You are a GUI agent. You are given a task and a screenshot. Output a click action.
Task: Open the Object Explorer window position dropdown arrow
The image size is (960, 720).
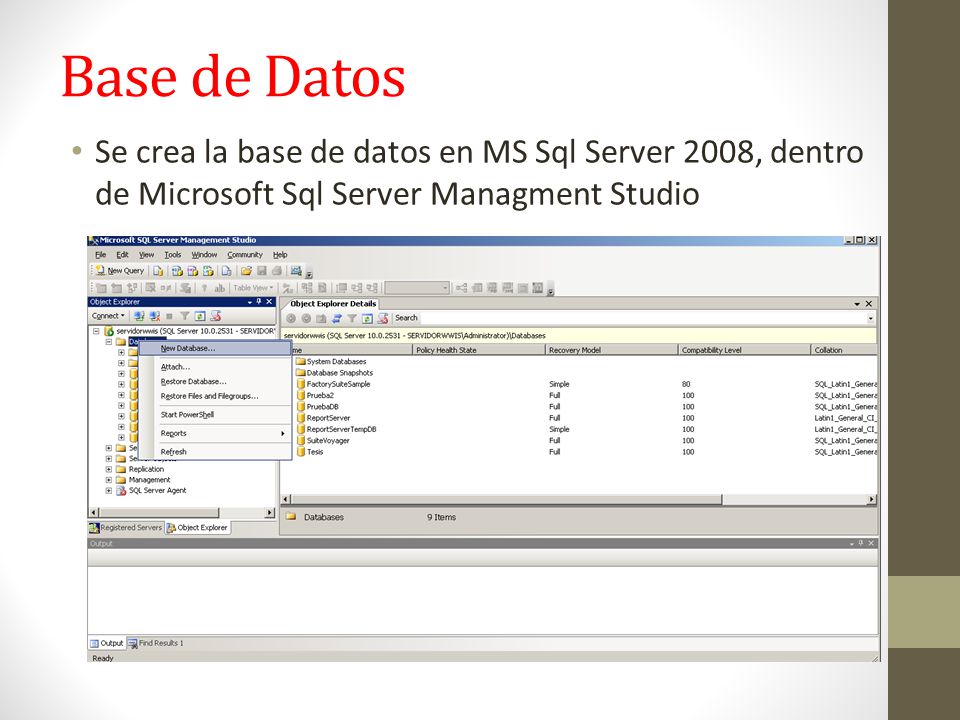[250, 302]
